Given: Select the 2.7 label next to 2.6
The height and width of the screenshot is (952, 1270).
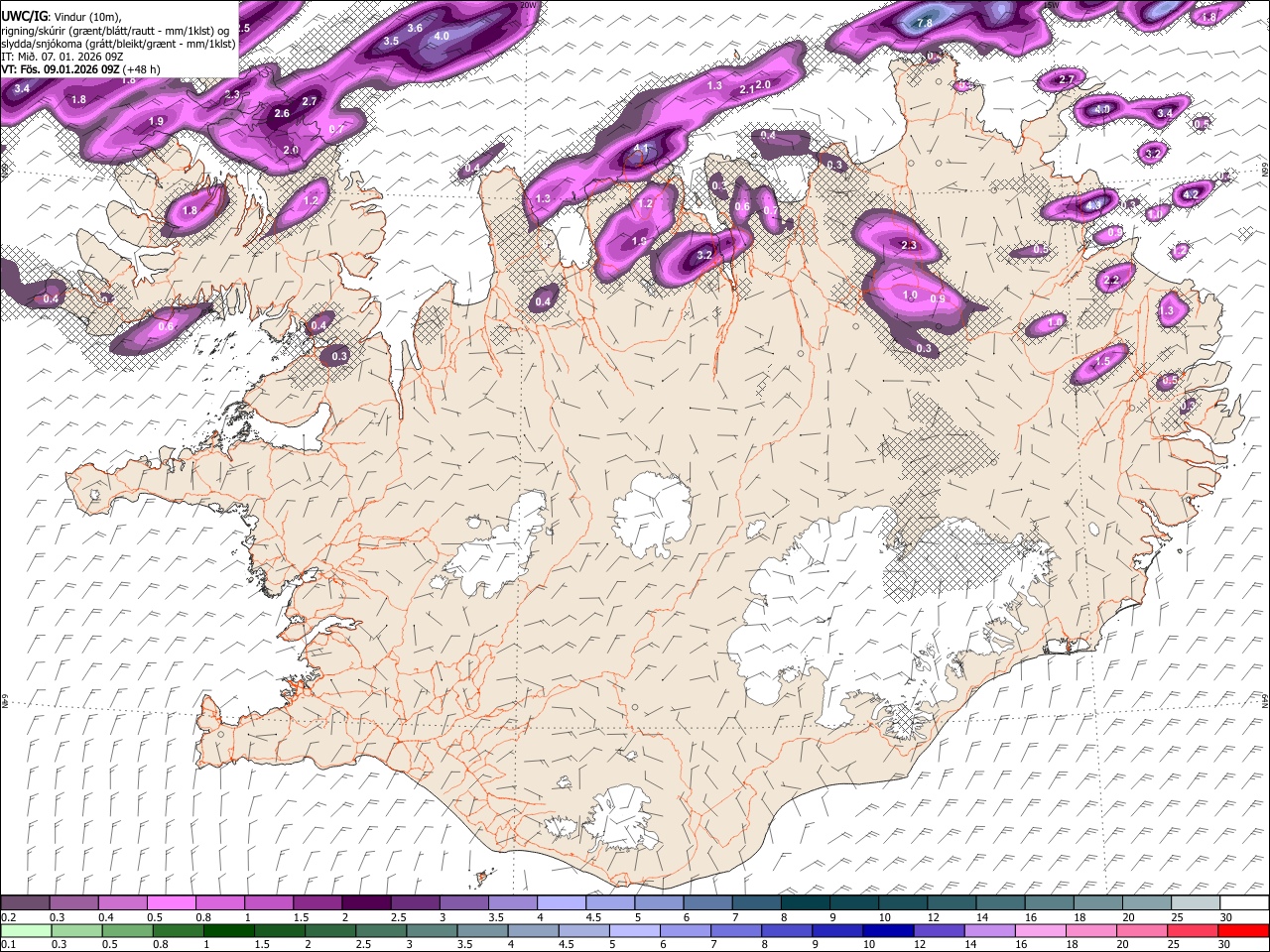Looking at the screenshot, I should [310, 101].
